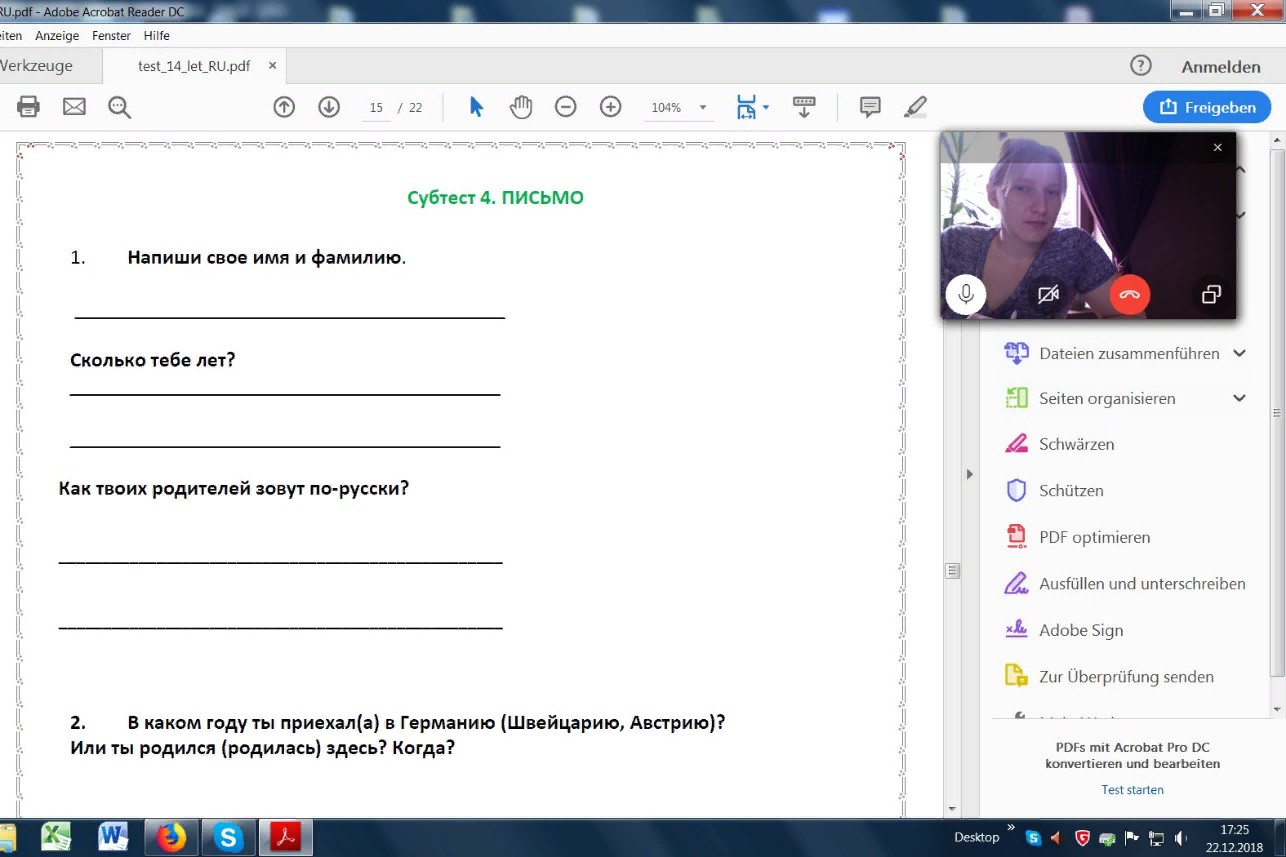
Task: Select the highlighter pen tool
Action: [915, 107]
